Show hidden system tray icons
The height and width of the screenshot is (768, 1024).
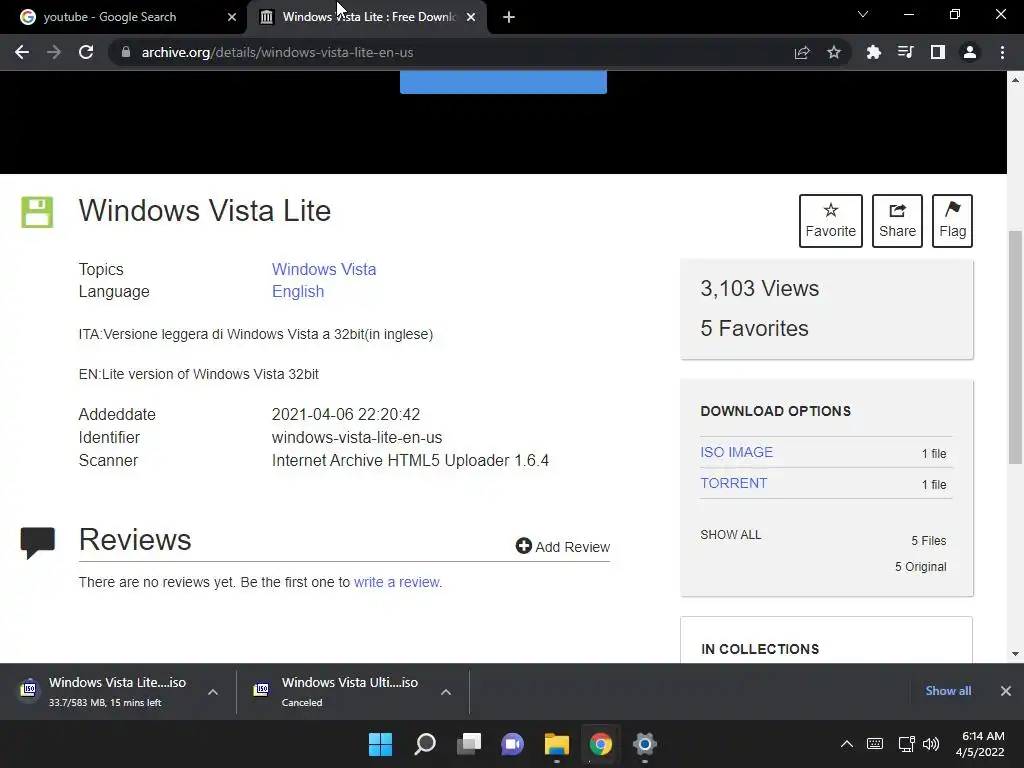847,744
